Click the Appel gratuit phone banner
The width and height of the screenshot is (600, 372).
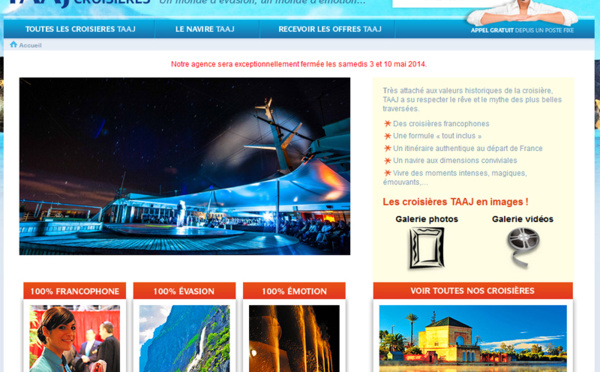522,30
